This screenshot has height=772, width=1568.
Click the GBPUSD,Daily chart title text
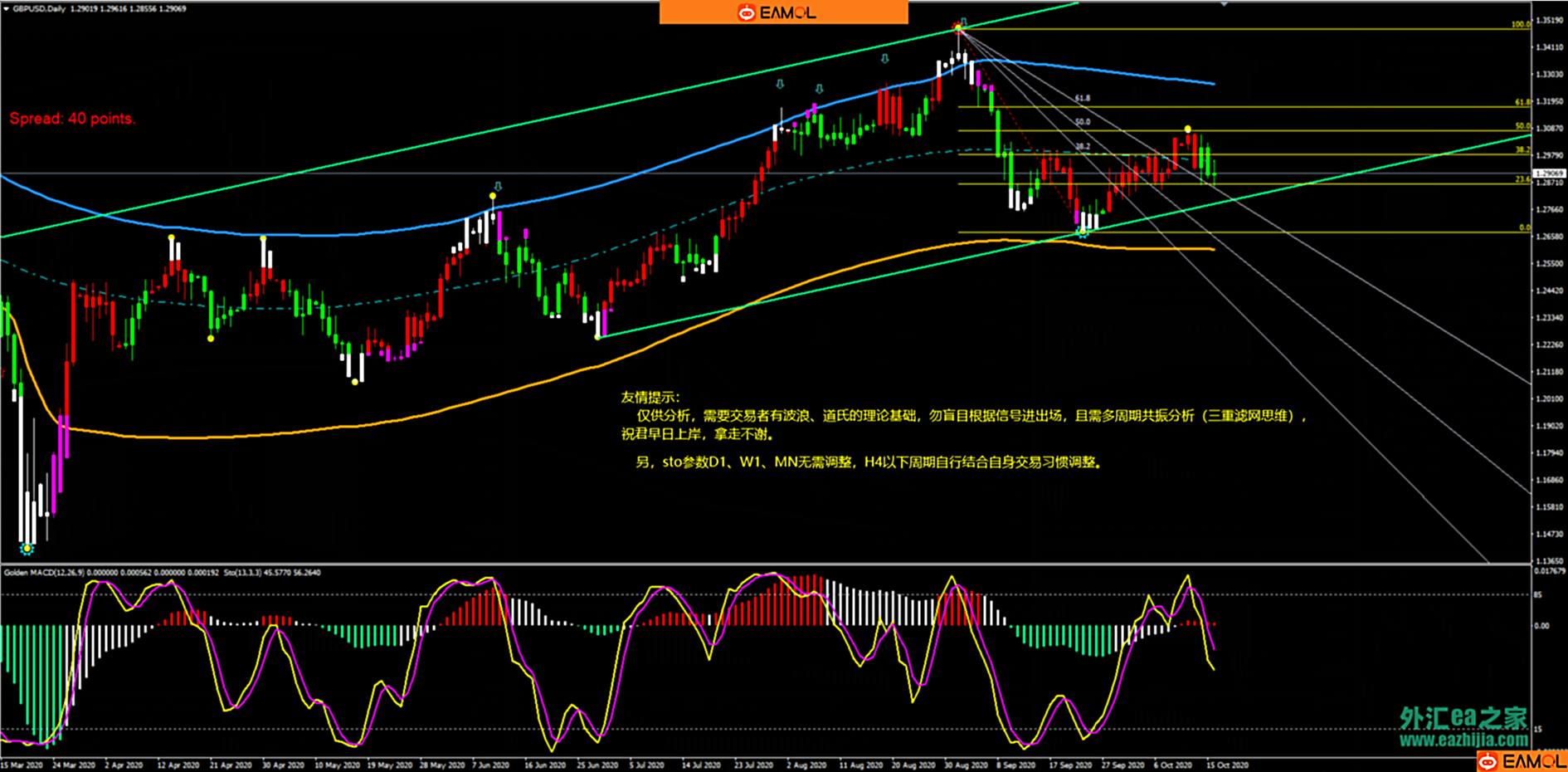coord(40,8)
